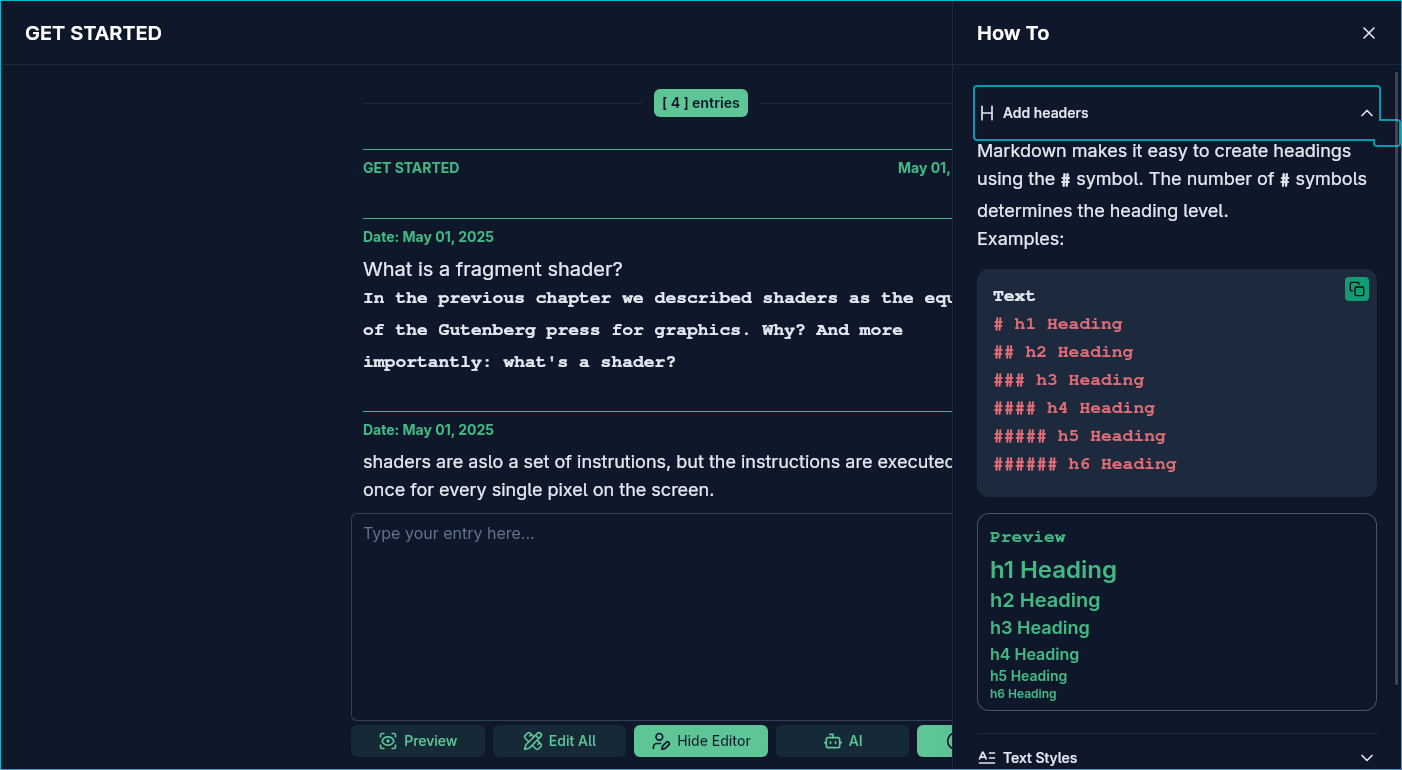Viewport: 1402px width, 770px height.
Task: Toggle the Hide Editor button
Action: (x=701, y=741)
